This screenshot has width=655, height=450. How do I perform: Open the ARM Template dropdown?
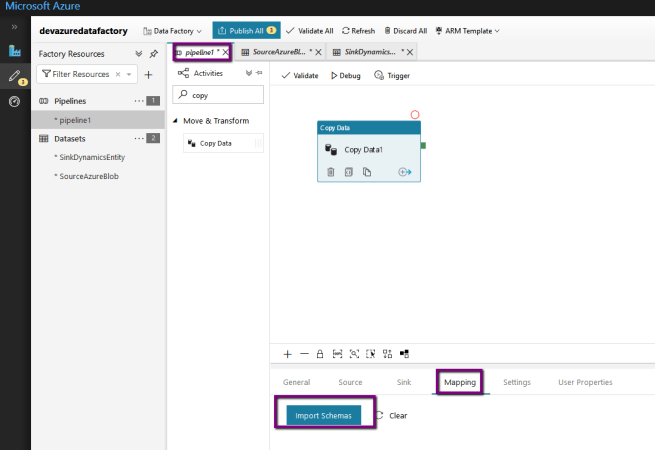pyautogui.click(x=468, y=31)
